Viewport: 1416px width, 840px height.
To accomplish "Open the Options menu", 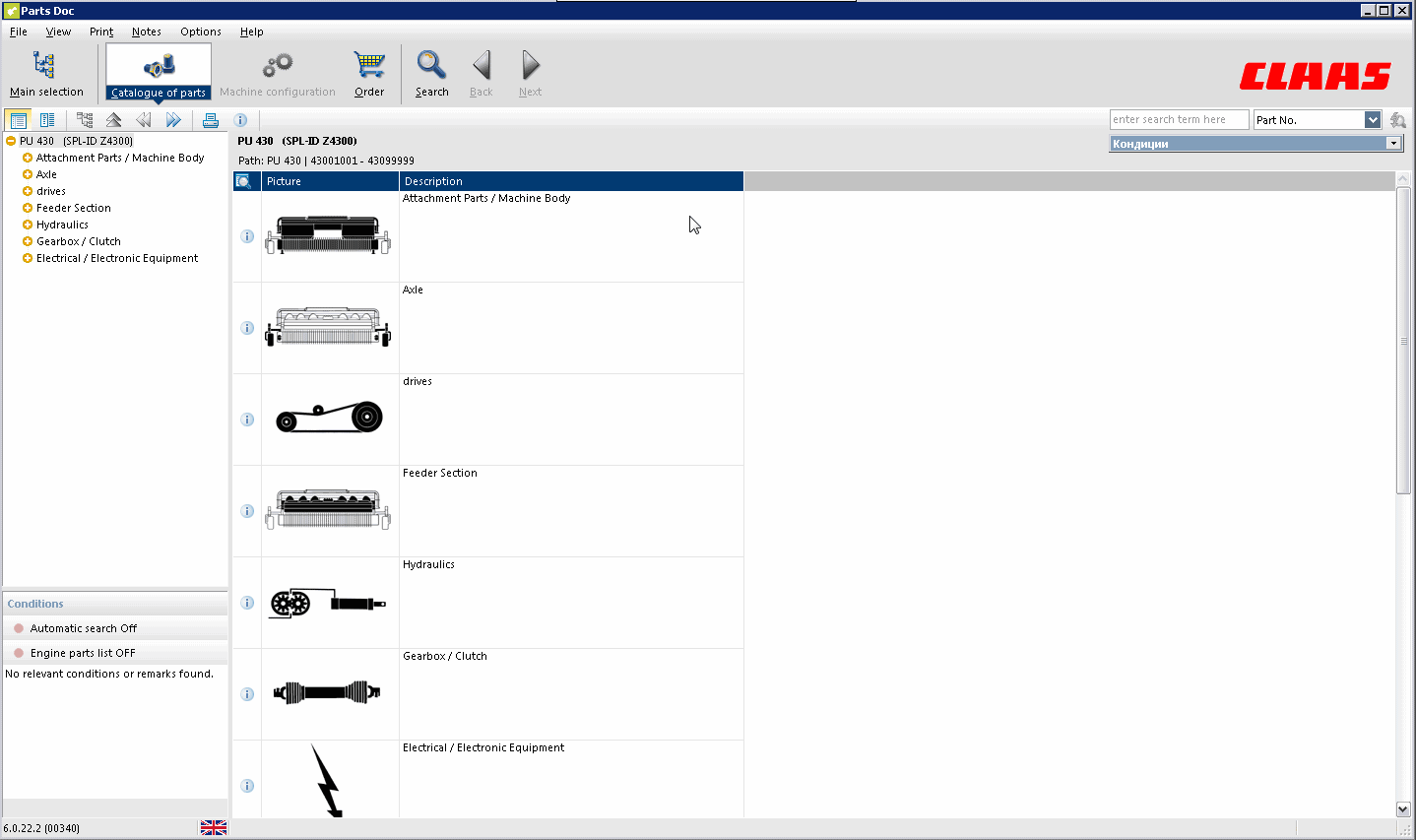I will [200, 31].
